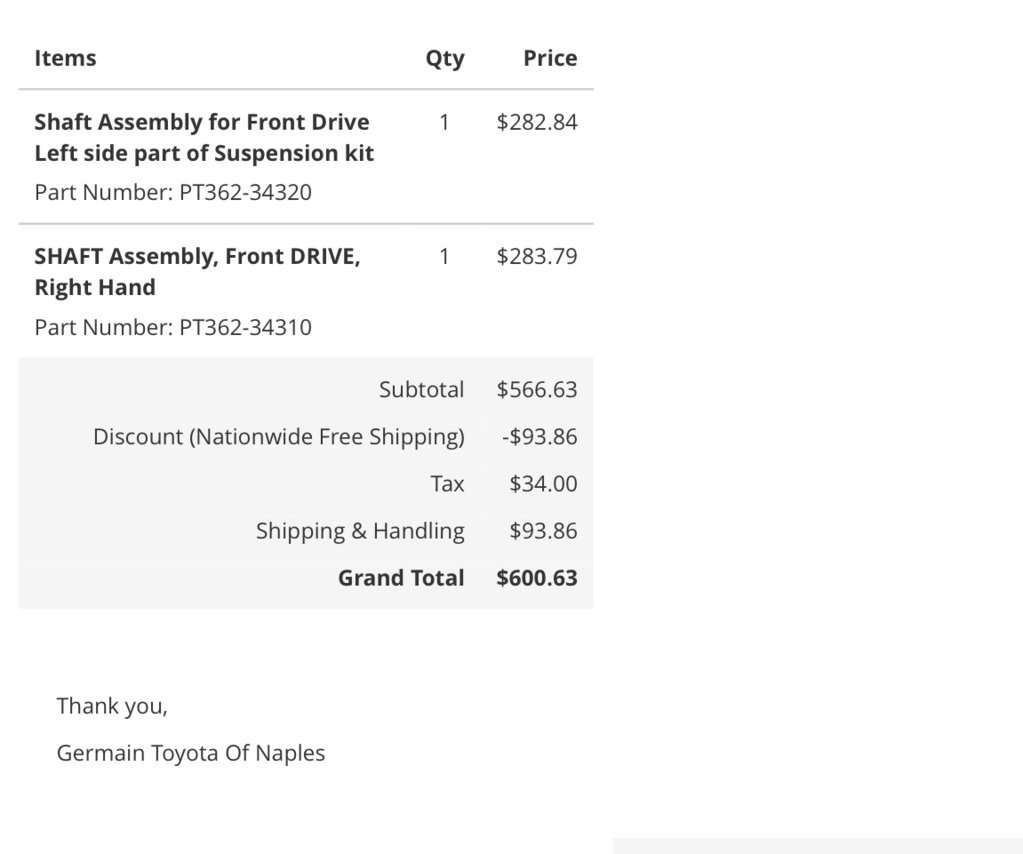Click the Grand Total label

tap(401, 578)
